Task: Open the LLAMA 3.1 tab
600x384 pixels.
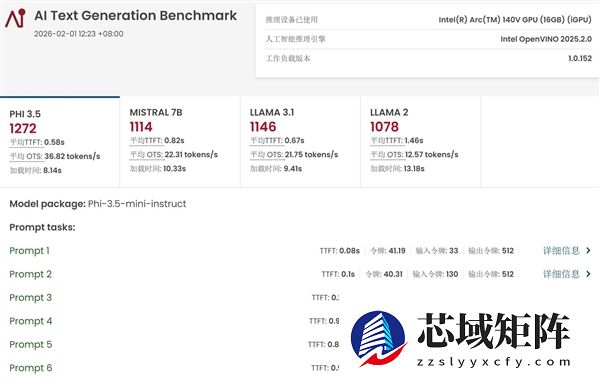Action: (x=300, y=142)
